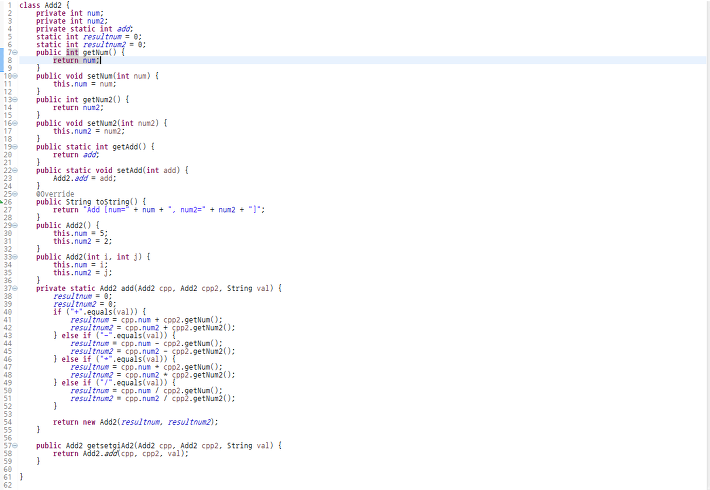Click 'else if ("/".equals(val))' on line 49

click(x=114, y=383)
